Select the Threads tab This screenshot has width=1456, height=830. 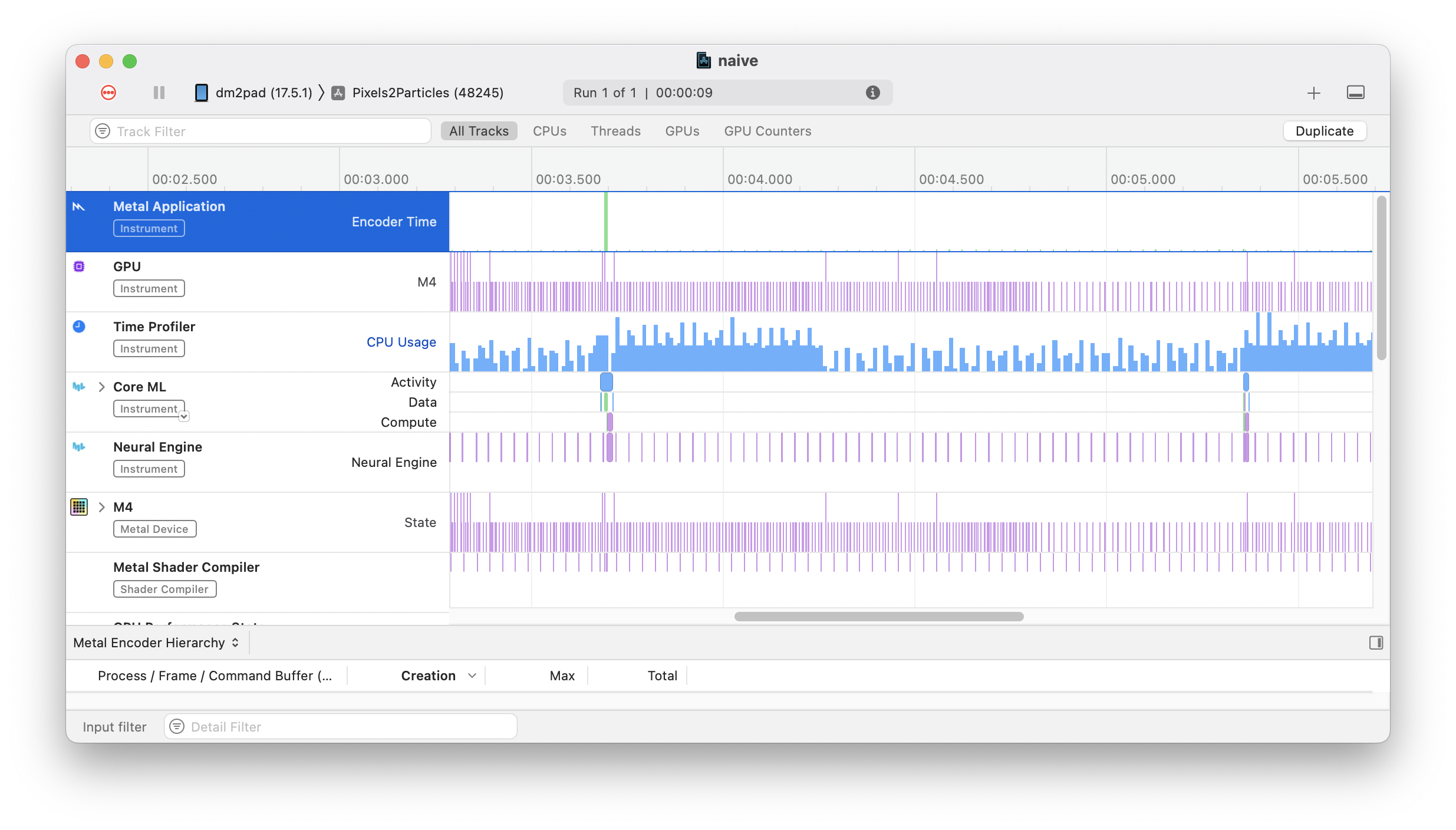[x=615, y=131]
